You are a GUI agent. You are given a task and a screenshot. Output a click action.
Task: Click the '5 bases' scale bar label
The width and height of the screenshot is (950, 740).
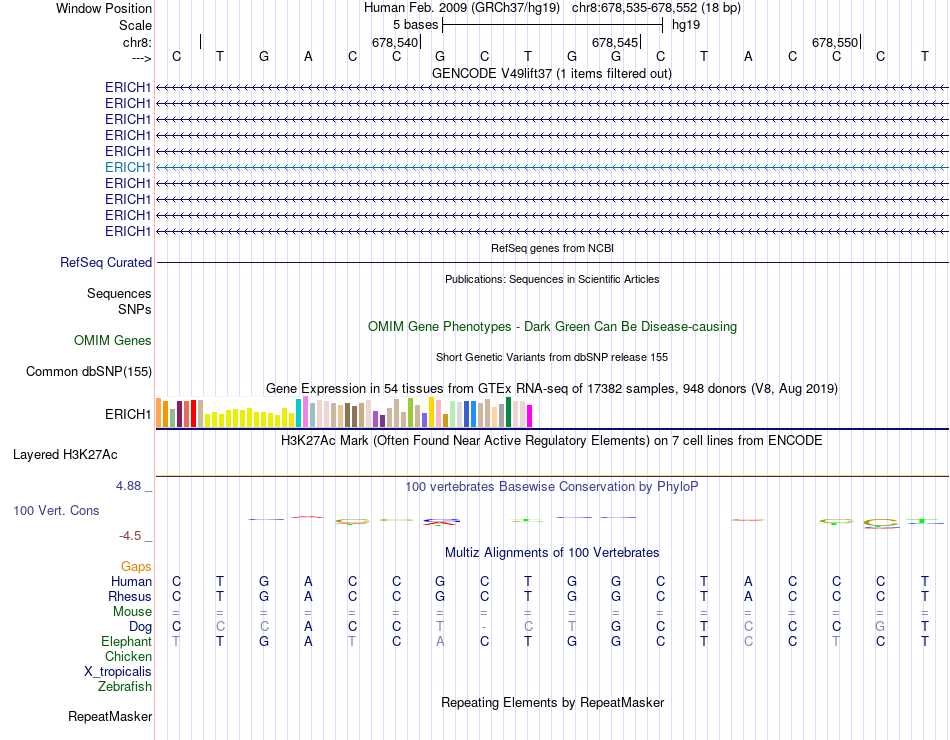pyautogui.click(x=415, y=25)
